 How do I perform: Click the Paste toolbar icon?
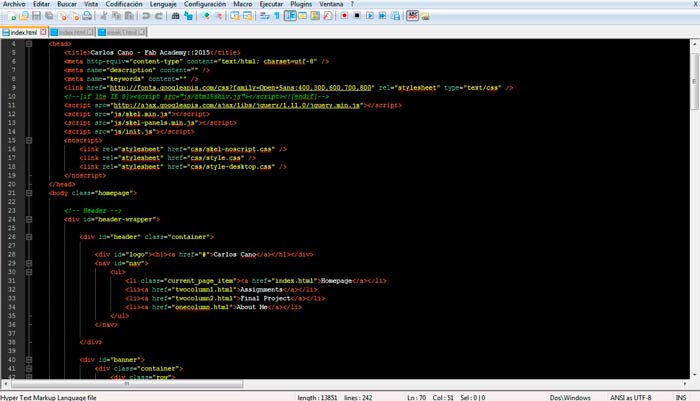(129, 17)
